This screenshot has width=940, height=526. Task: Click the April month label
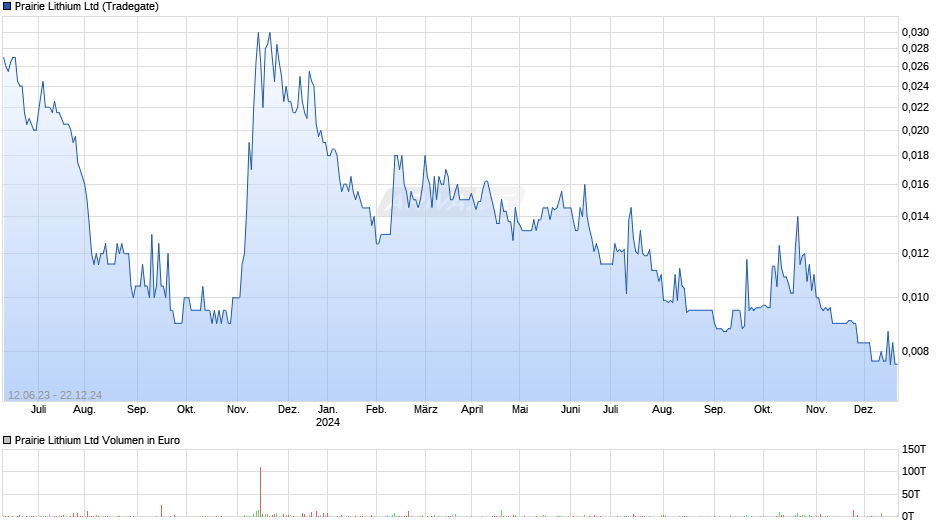(472, 410)
